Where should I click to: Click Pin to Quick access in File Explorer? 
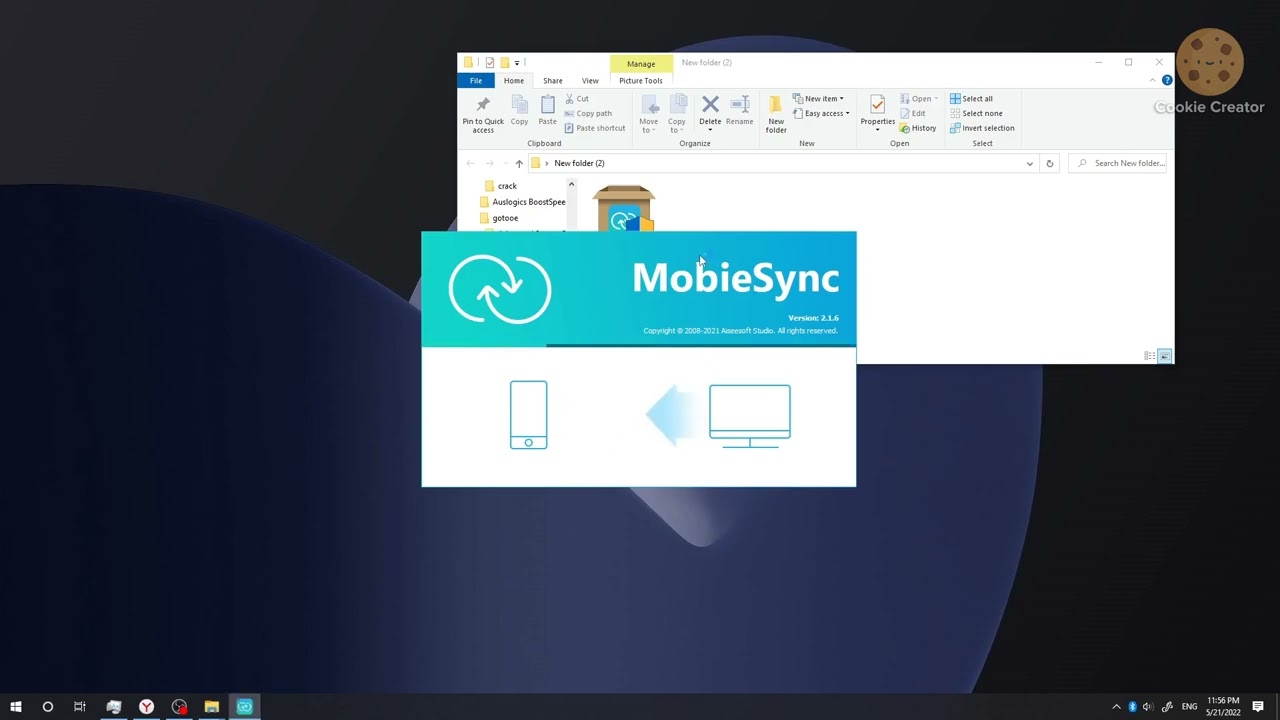[483, 115]
